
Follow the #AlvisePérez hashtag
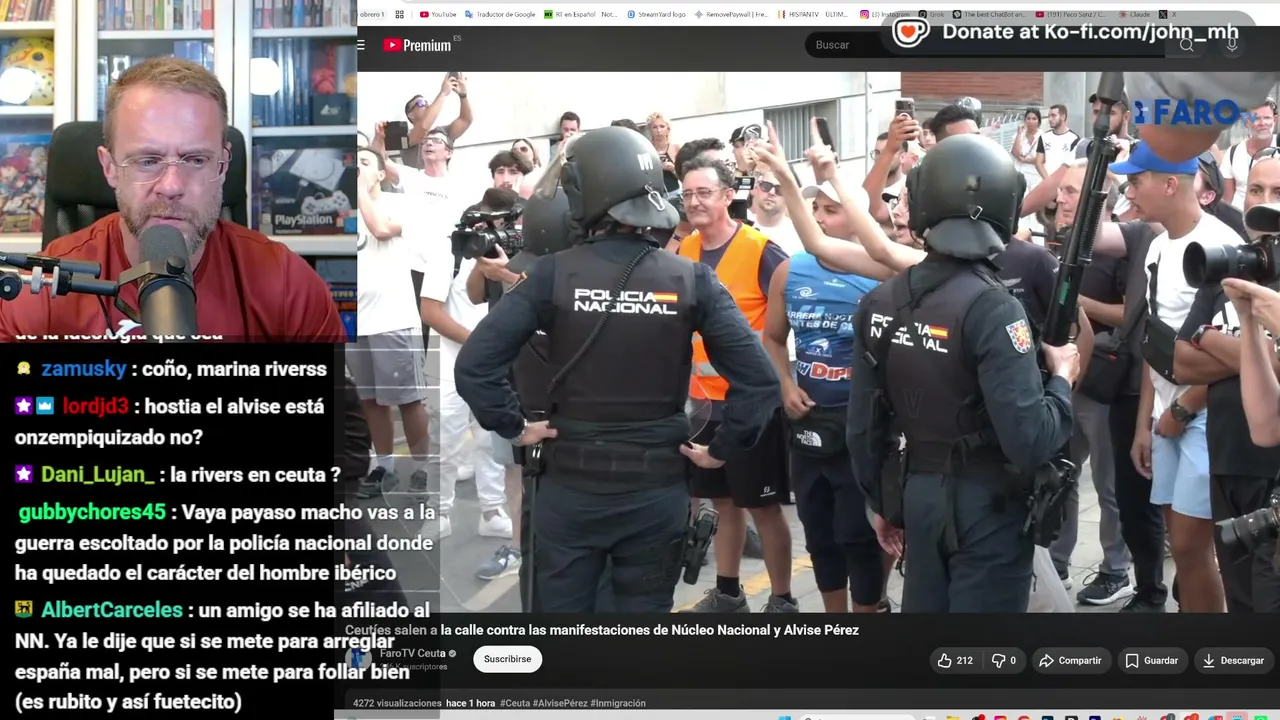(561, 703)
